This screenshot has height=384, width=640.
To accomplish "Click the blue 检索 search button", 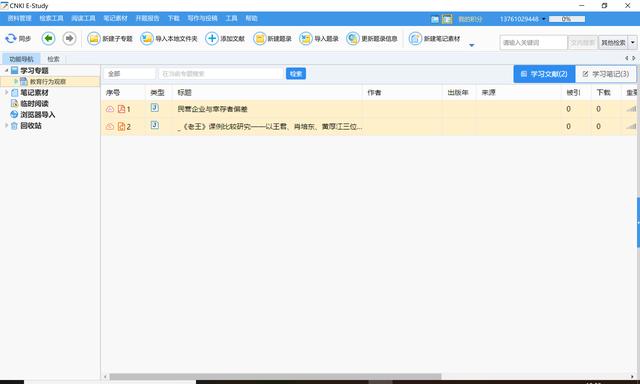I will tap(296, 74).
